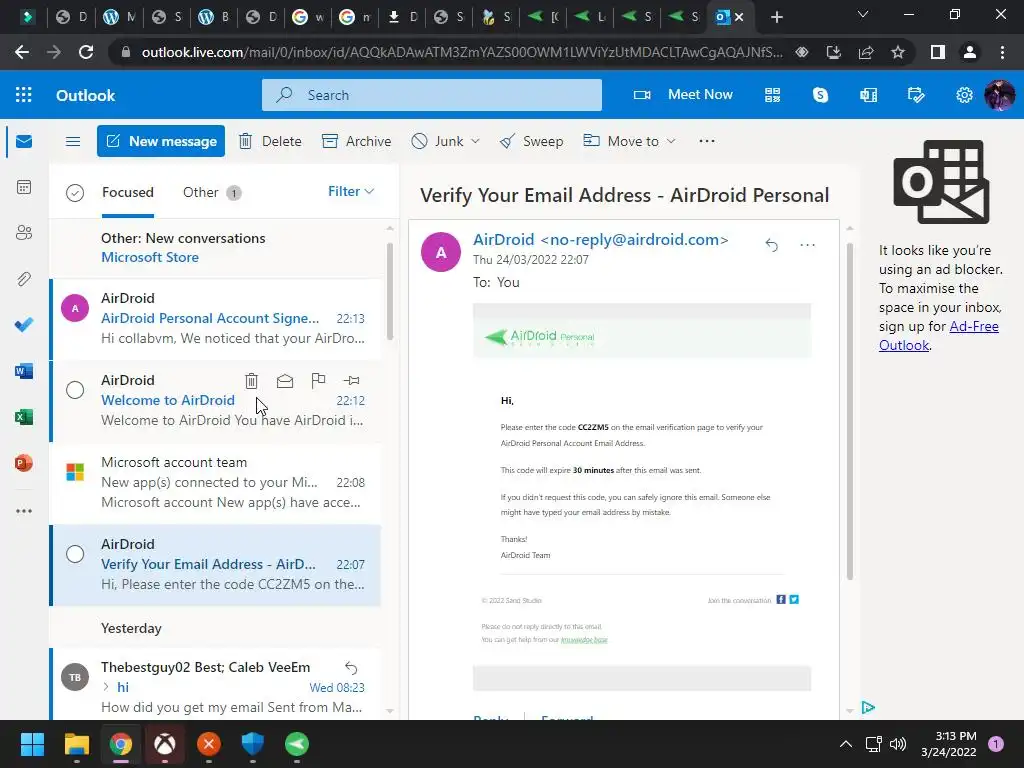Sweep messages from this sender
Viewport: 1024px width, 768px height.
tap(531, 141)
